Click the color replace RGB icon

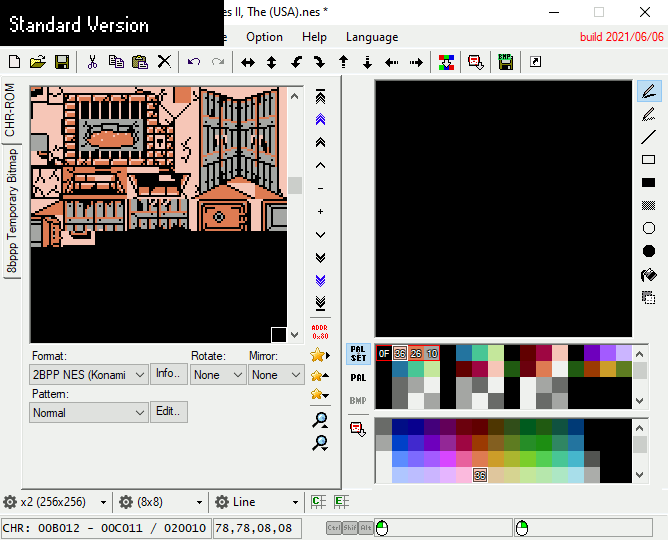[446, 63]
